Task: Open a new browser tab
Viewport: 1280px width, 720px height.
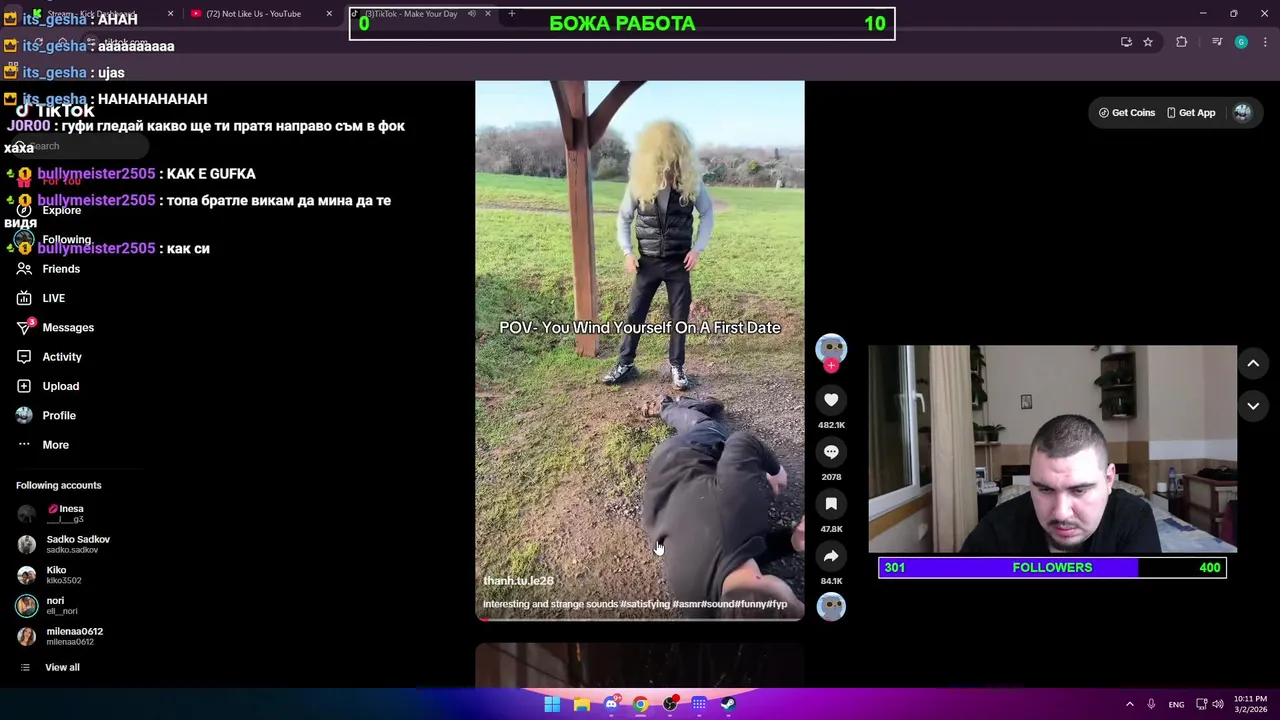Action: pyautogui.click(x=512, y=14)
